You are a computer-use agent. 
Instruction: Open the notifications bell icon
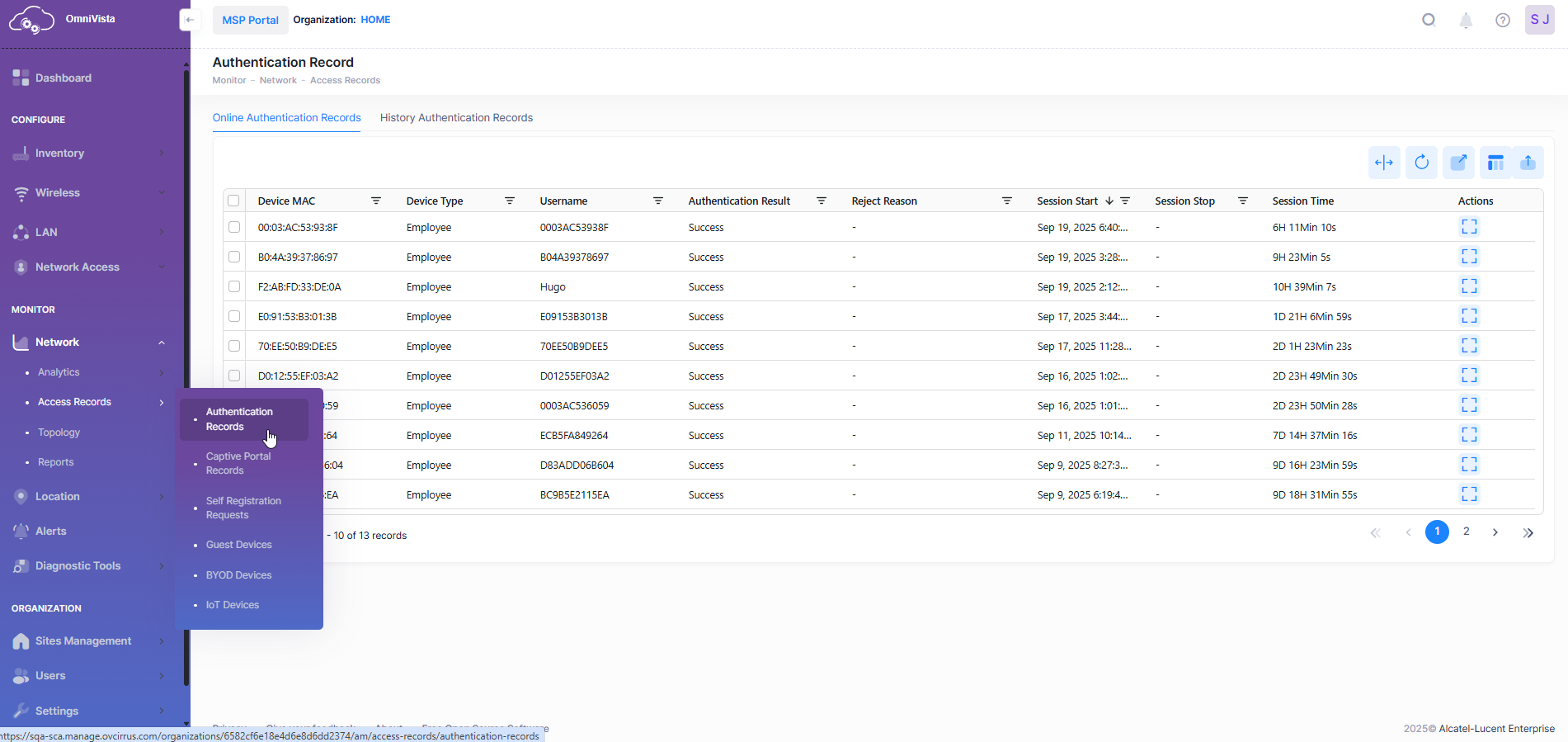tap(1466, 21)
